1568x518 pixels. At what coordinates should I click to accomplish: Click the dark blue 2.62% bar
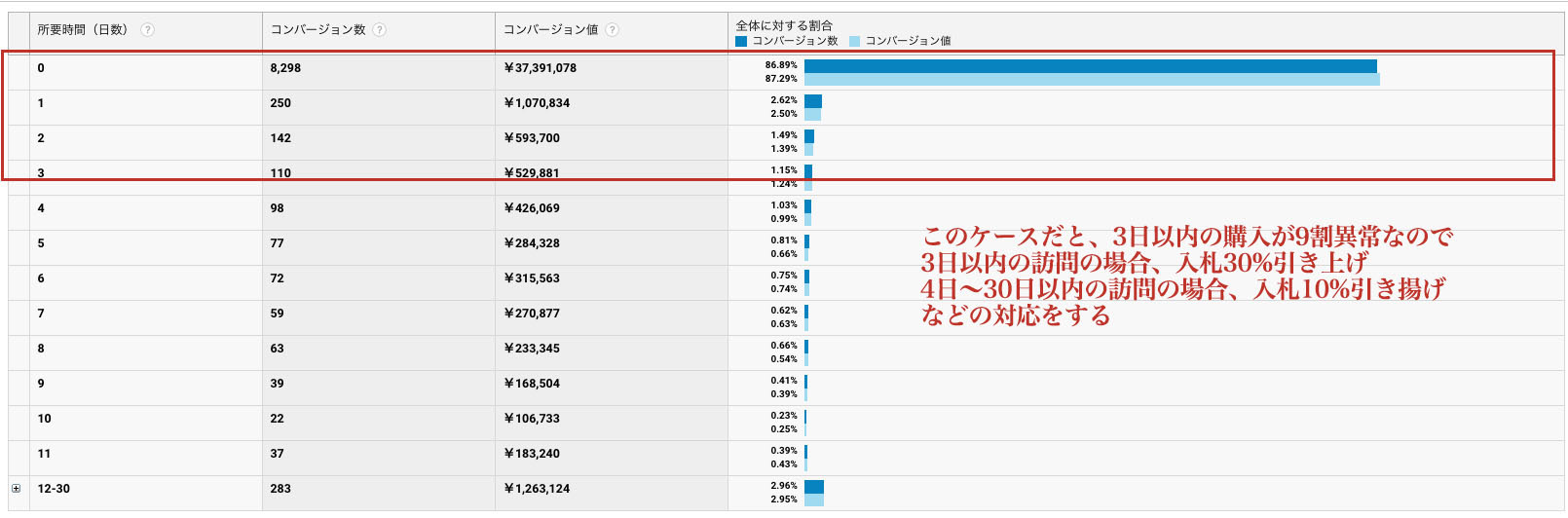click(x=813, y=101)
